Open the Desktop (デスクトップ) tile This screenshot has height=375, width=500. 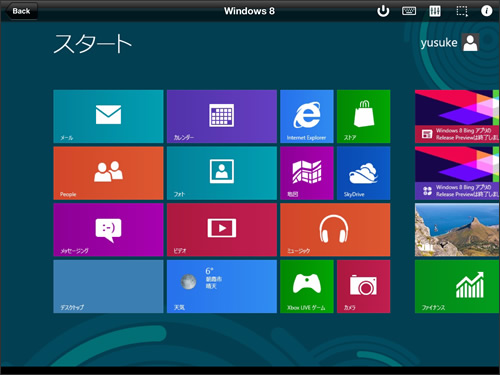[x=108, y=286]
